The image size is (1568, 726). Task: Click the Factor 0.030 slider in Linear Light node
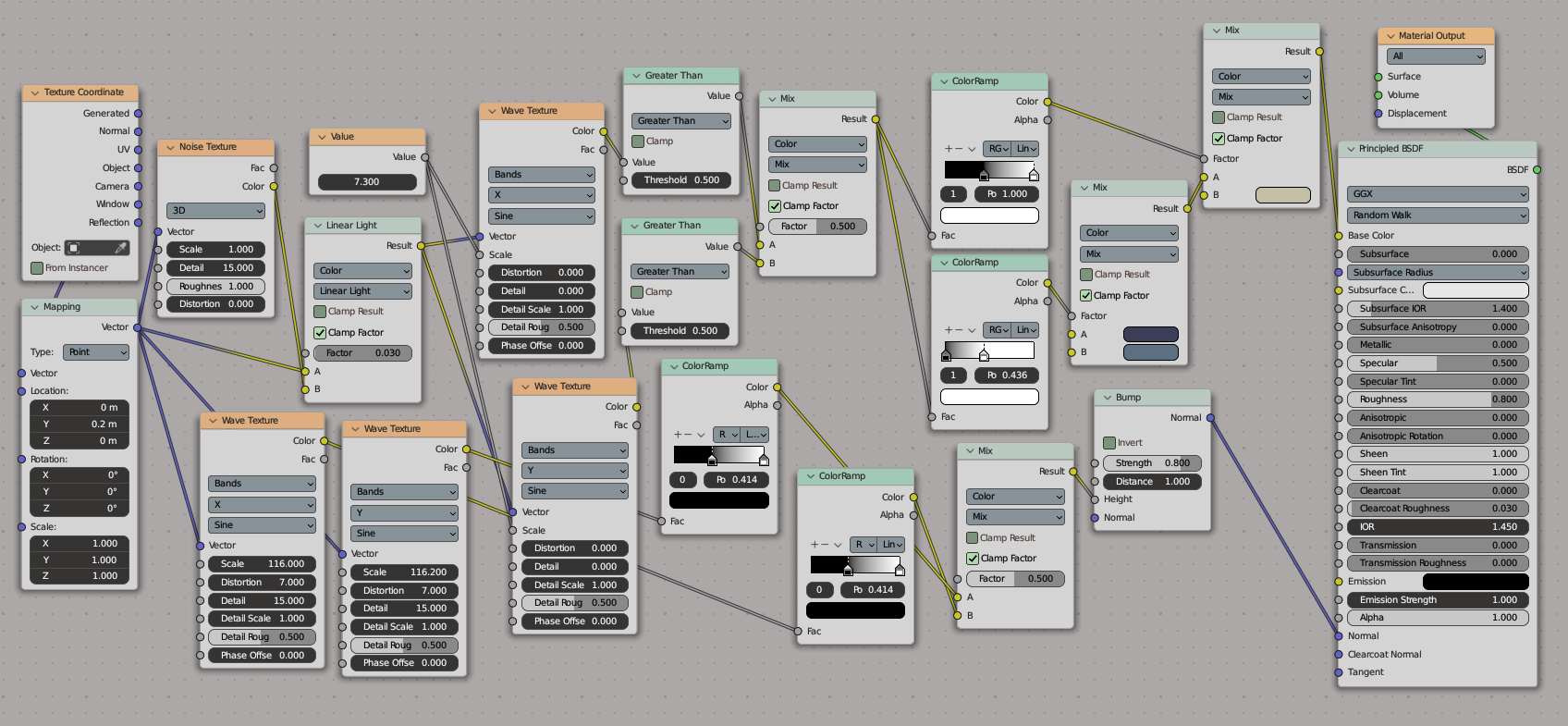point(362,353)
